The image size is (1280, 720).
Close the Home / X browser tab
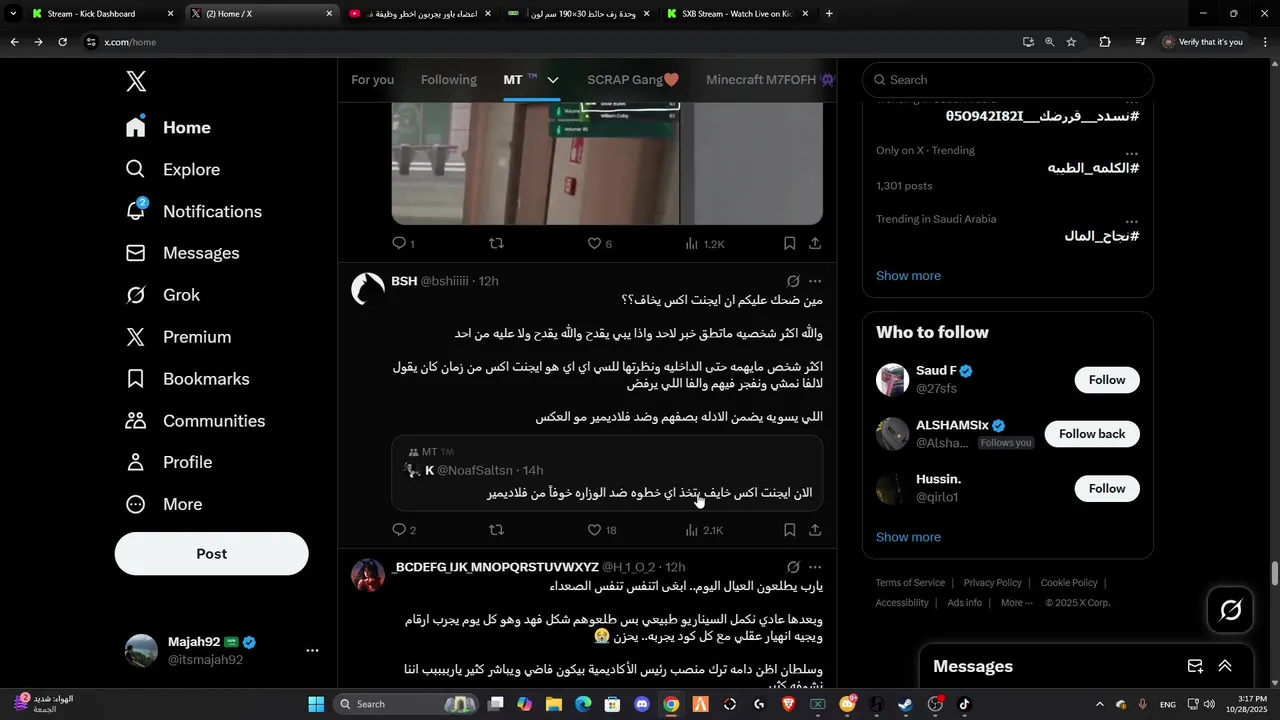(329, 14)
